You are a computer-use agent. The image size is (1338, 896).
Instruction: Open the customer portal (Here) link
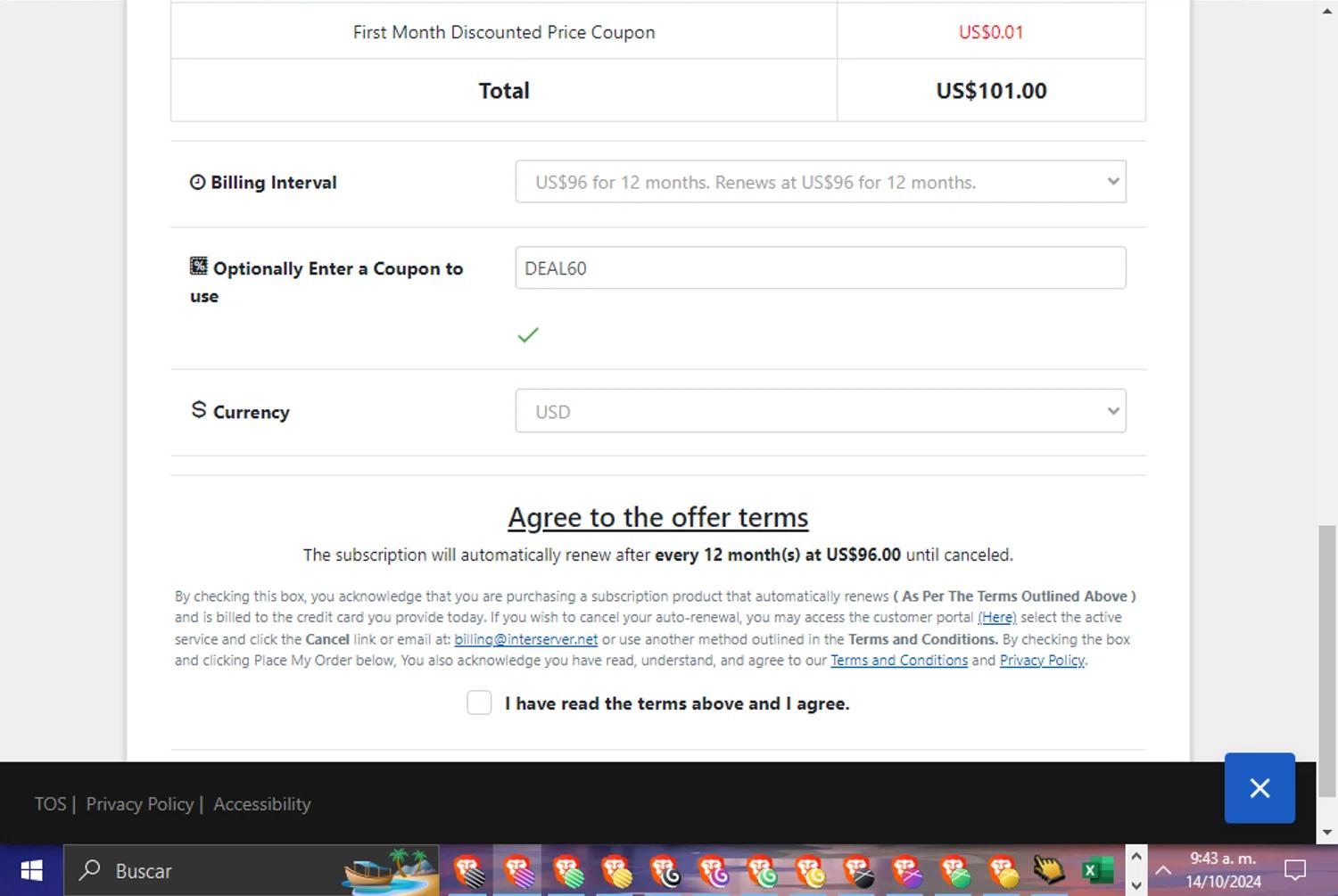(x=996, y=617)
